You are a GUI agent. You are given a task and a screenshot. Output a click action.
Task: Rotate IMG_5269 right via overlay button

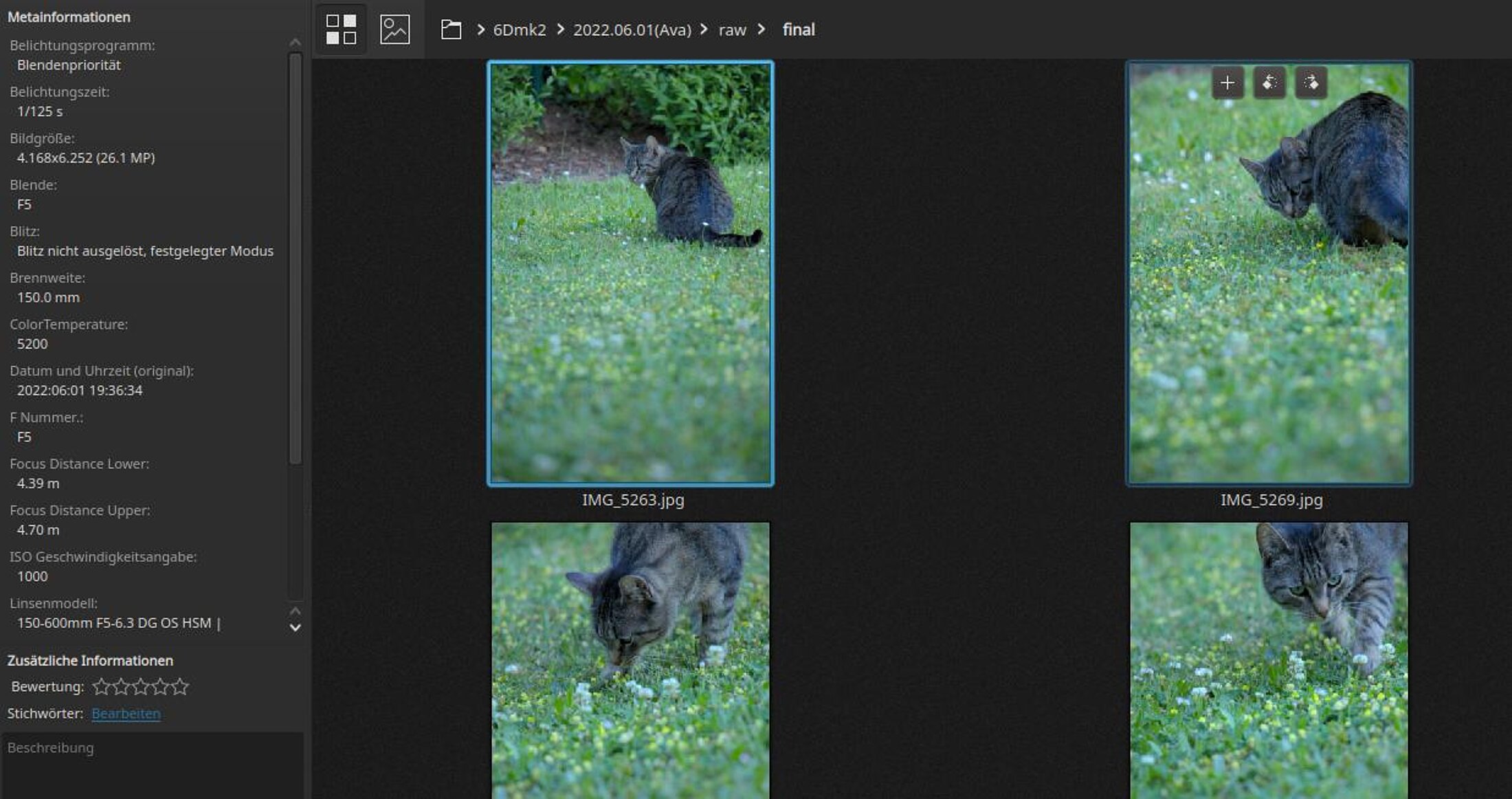tap(1311, 83)
